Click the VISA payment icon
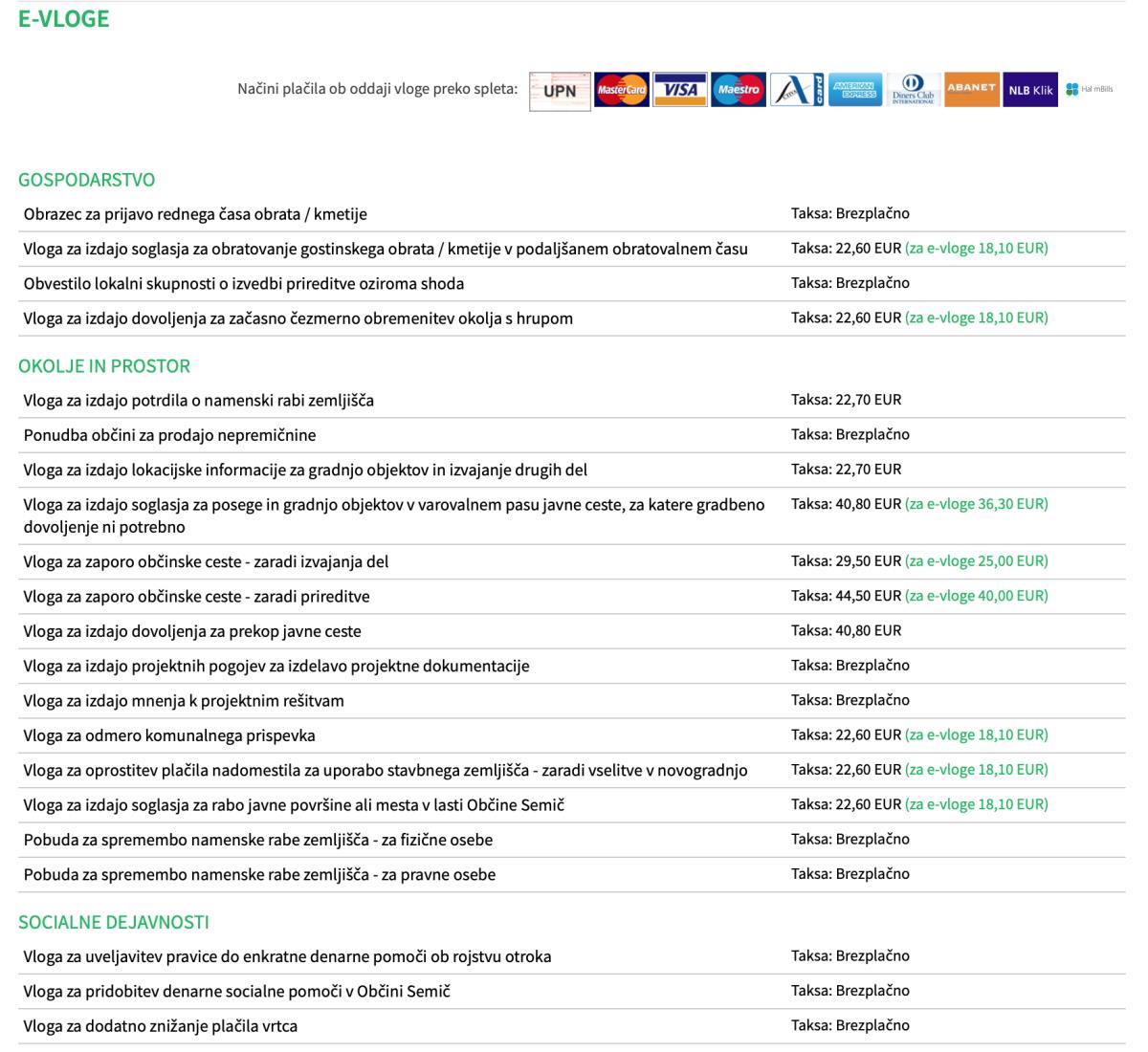Viewport: 1148px width, 1052px height. 680,90
